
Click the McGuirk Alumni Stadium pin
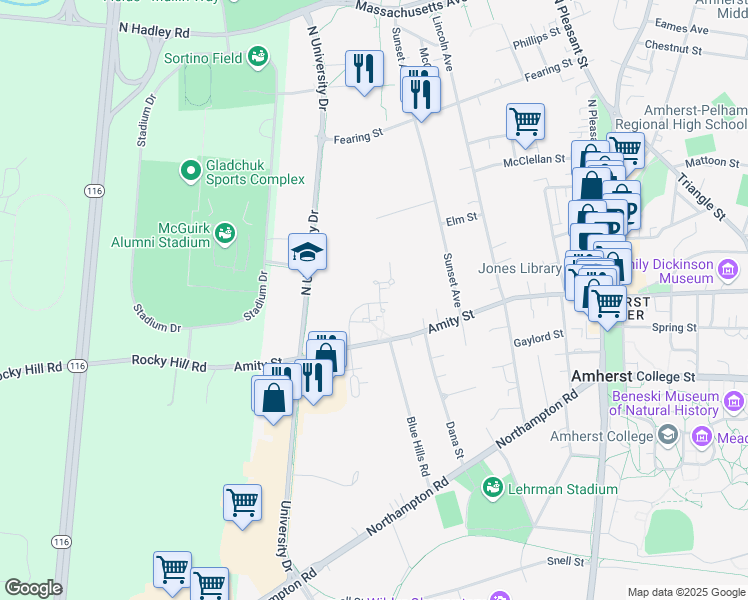[225, 234]
